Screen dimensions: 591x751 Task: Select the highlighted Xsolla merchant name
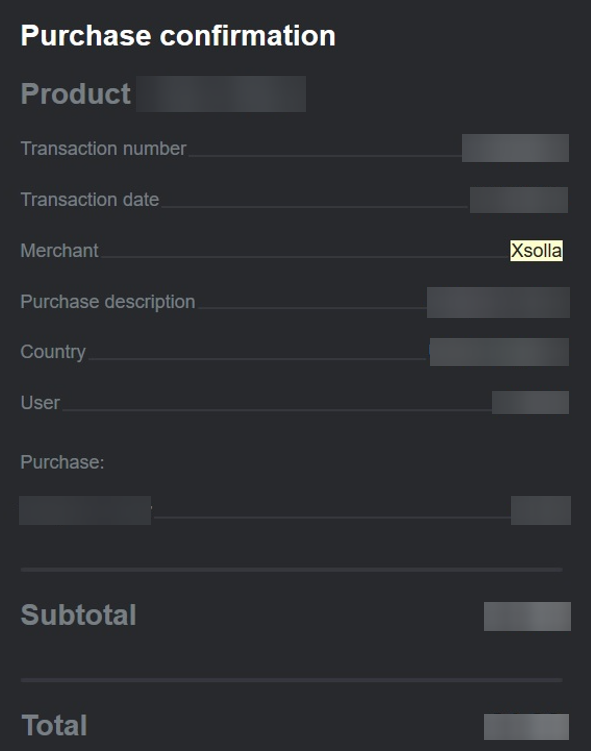point(536,250)
